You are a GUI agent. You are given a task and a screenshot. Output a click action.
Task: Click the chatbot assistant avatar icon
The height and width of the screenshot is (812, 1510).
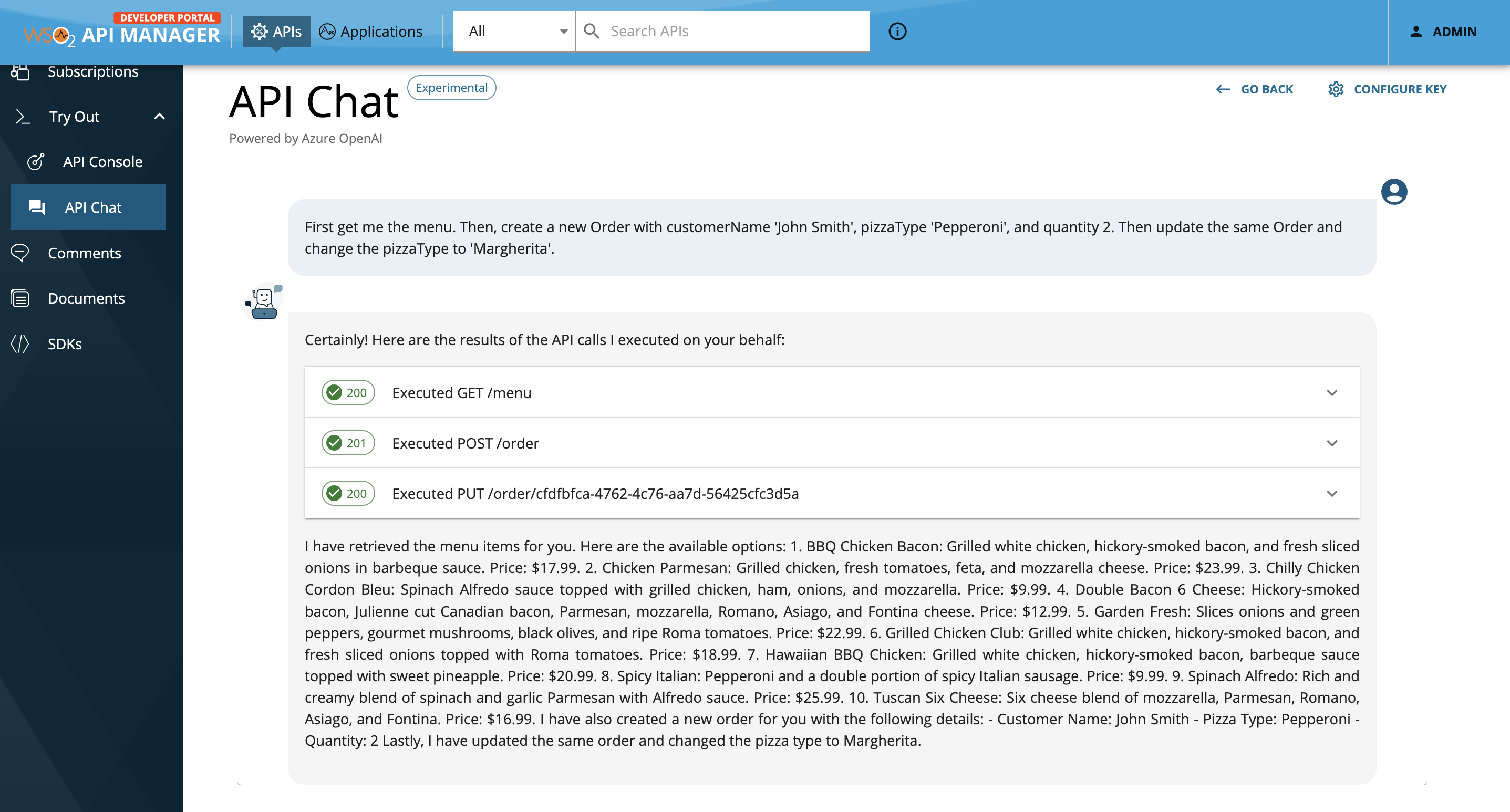(x=264, y=303)
